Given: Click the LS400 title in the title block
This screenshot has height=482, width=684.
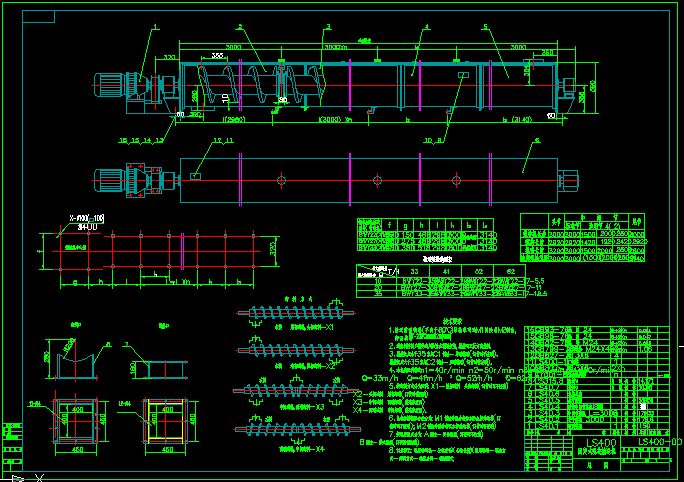Looking at the screenshot, I should [x=601, y=442].
